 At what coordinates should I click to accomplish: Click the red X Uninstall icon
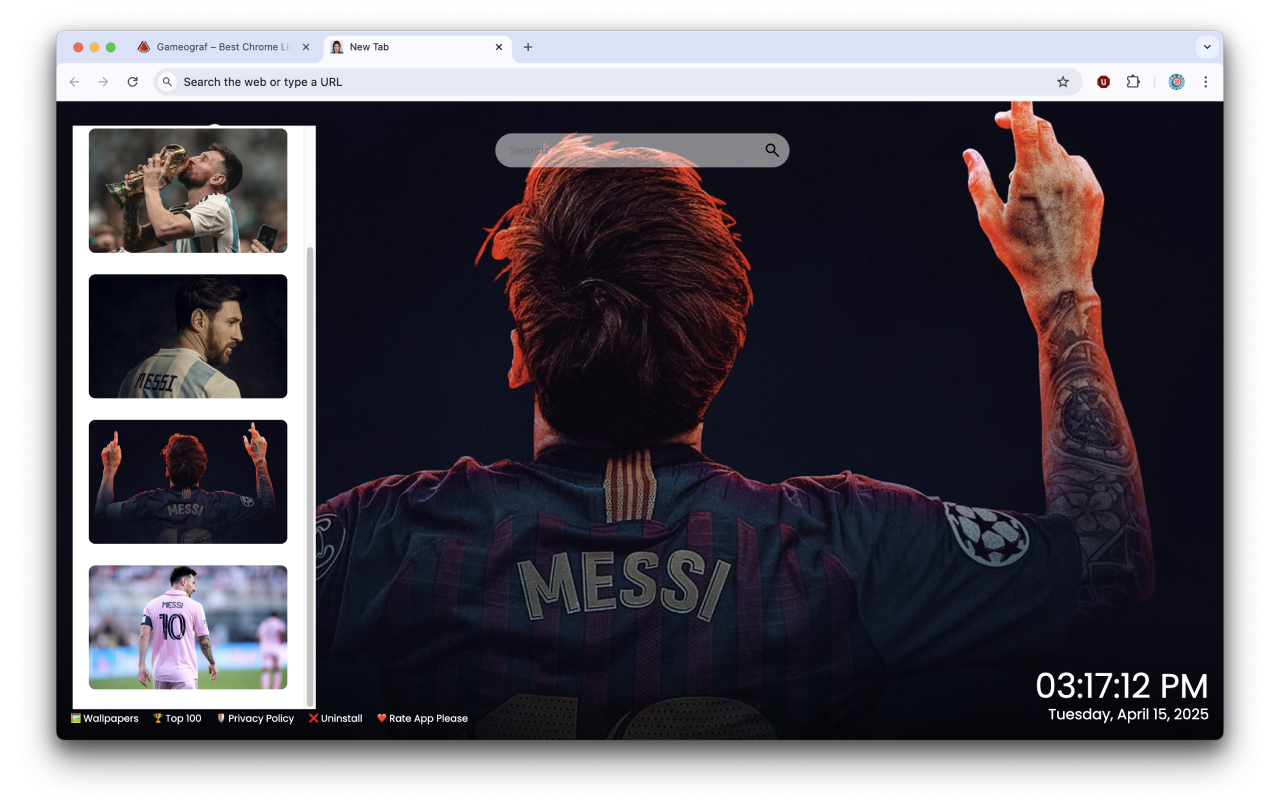point(313,718)
